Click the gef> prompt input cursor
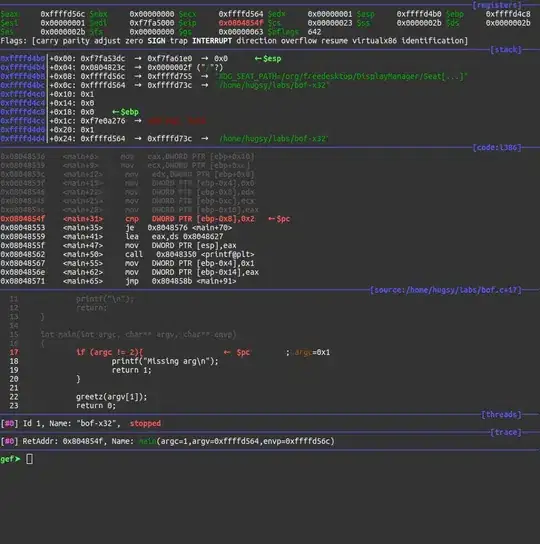Screen dimensions: 540x544 click(x=29, y=459)
